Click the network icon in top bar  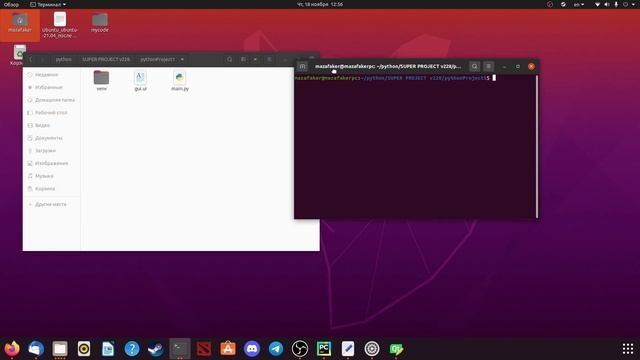click(x=597, y=4)
